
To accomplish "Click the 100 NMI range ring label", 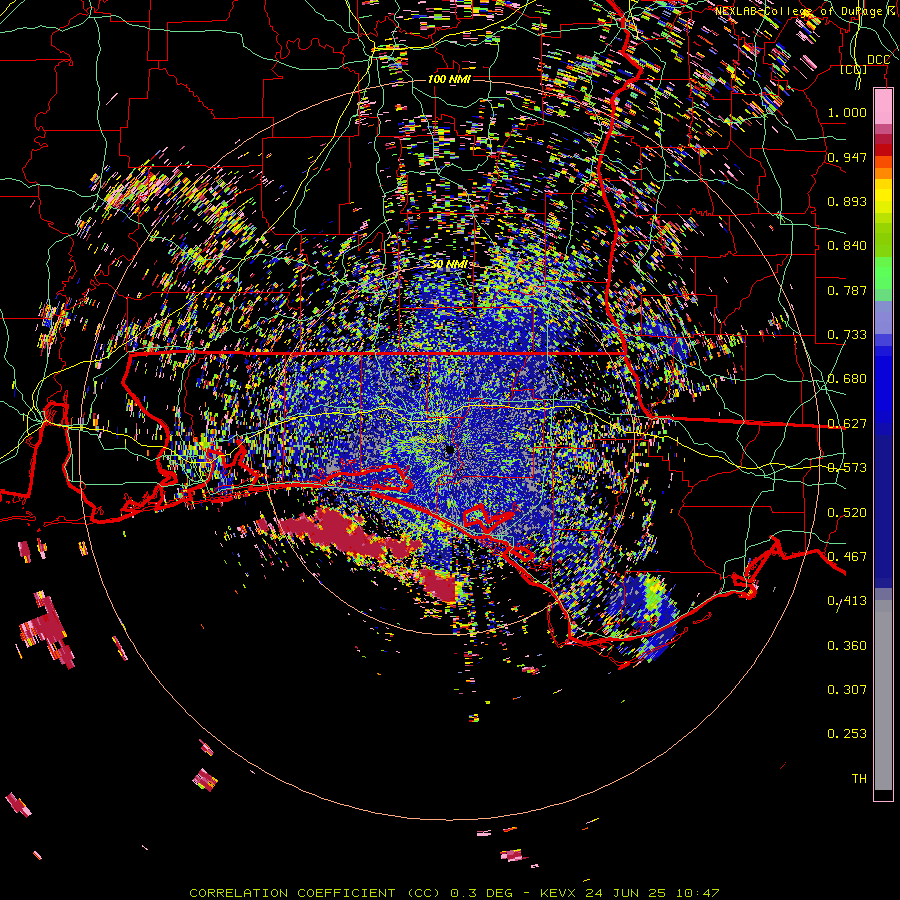I will 449,79.
